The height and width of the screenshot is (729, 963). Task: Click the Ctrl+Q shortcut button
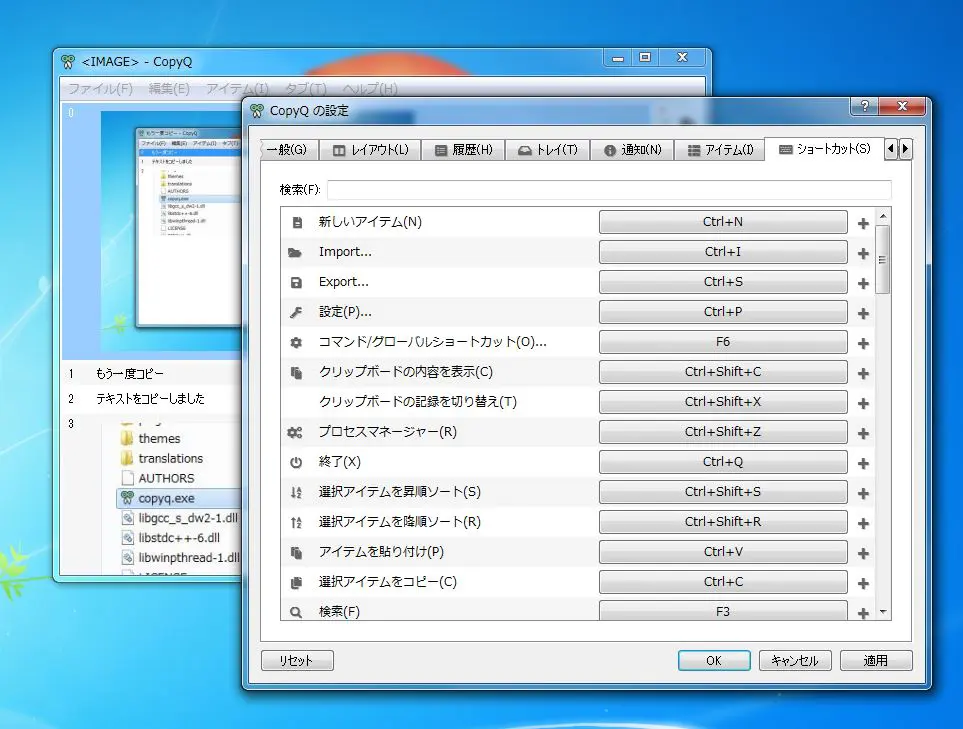coord(723,462)
